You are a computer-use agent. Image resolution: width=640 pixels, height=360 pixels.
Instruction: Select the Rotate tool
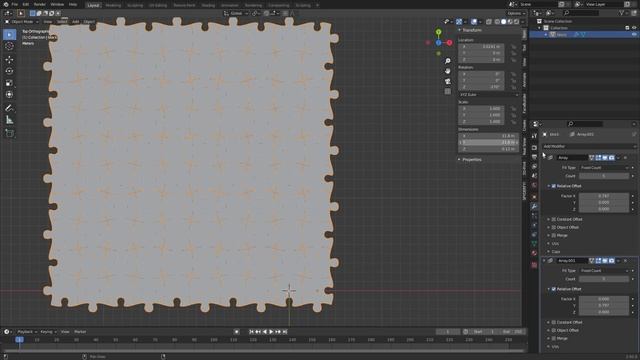(x=9, y=71)
